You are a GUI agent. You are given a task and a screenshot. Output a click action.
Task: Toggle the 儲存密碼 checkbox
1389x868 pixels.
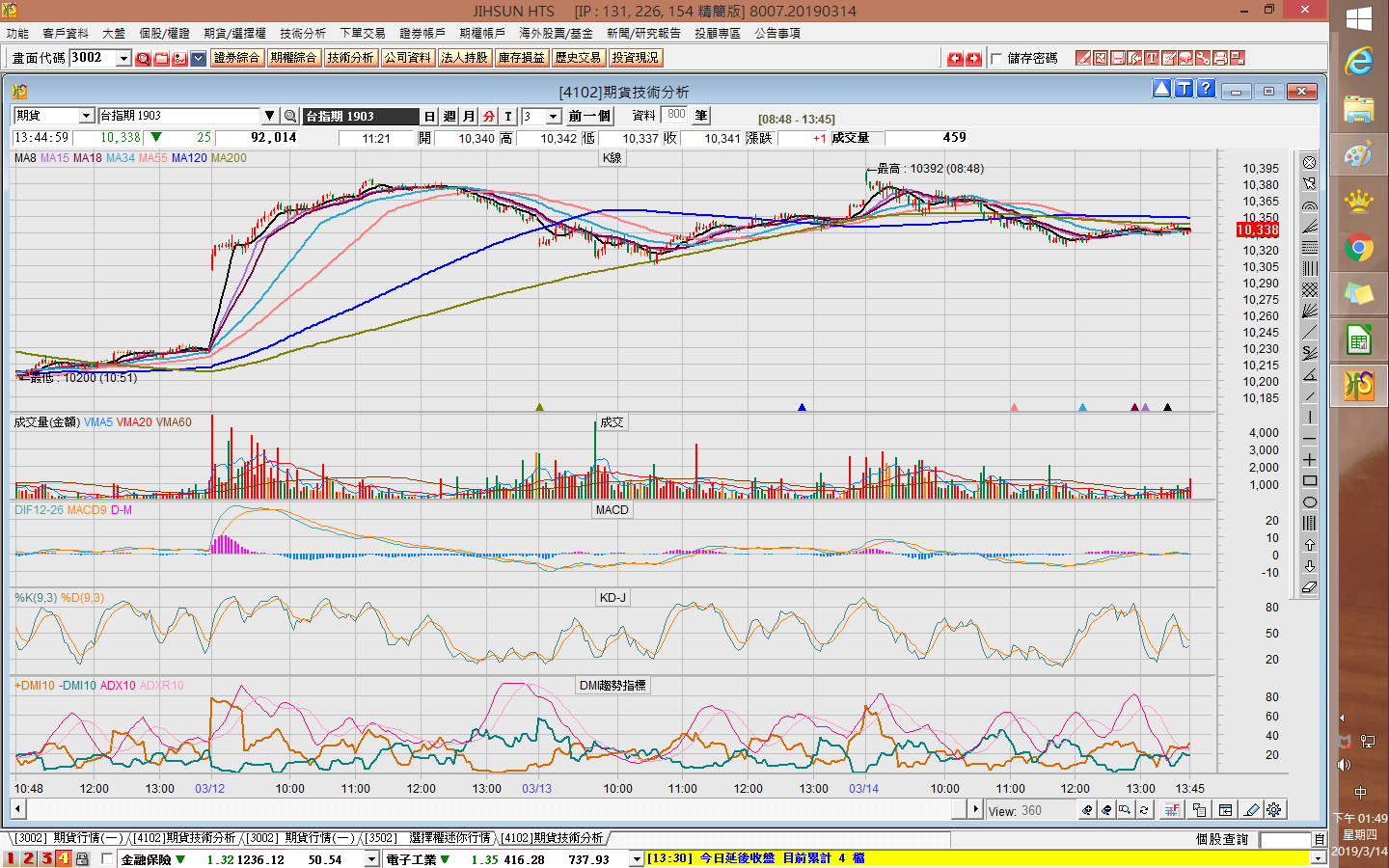pos(996,59)
